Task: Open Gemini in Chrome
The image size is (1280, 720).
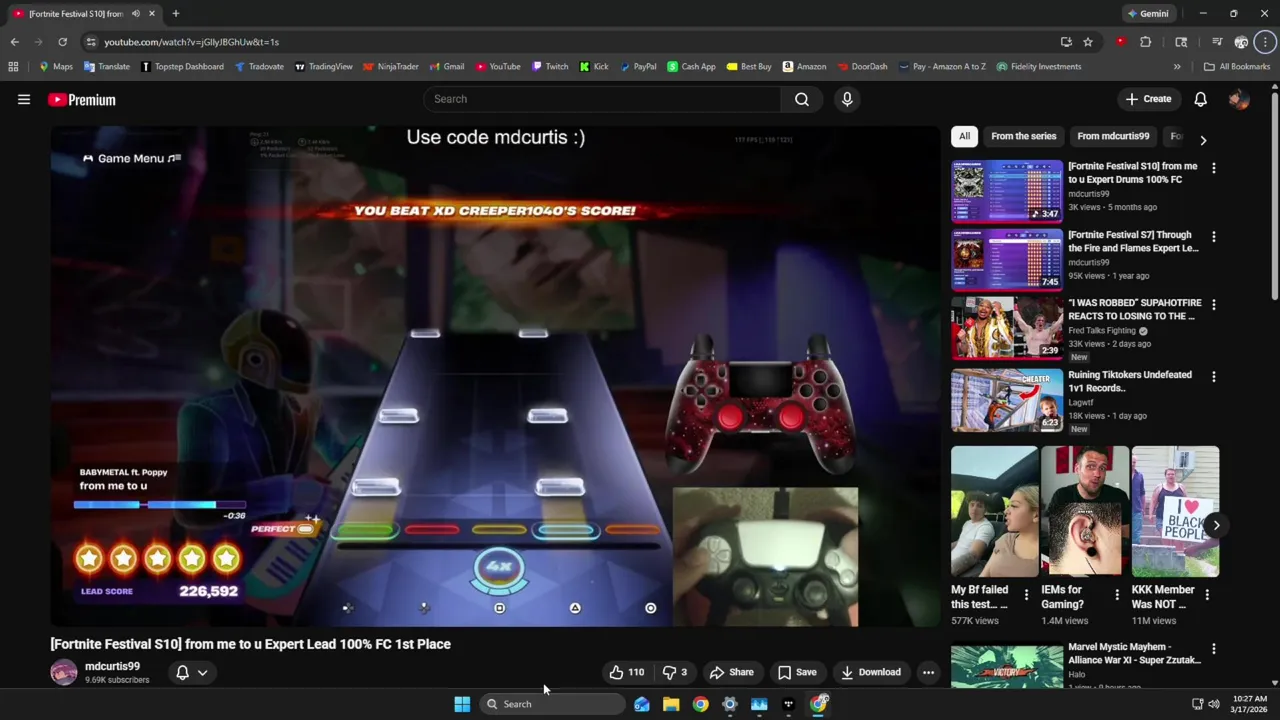Action: pos(1148,14)
